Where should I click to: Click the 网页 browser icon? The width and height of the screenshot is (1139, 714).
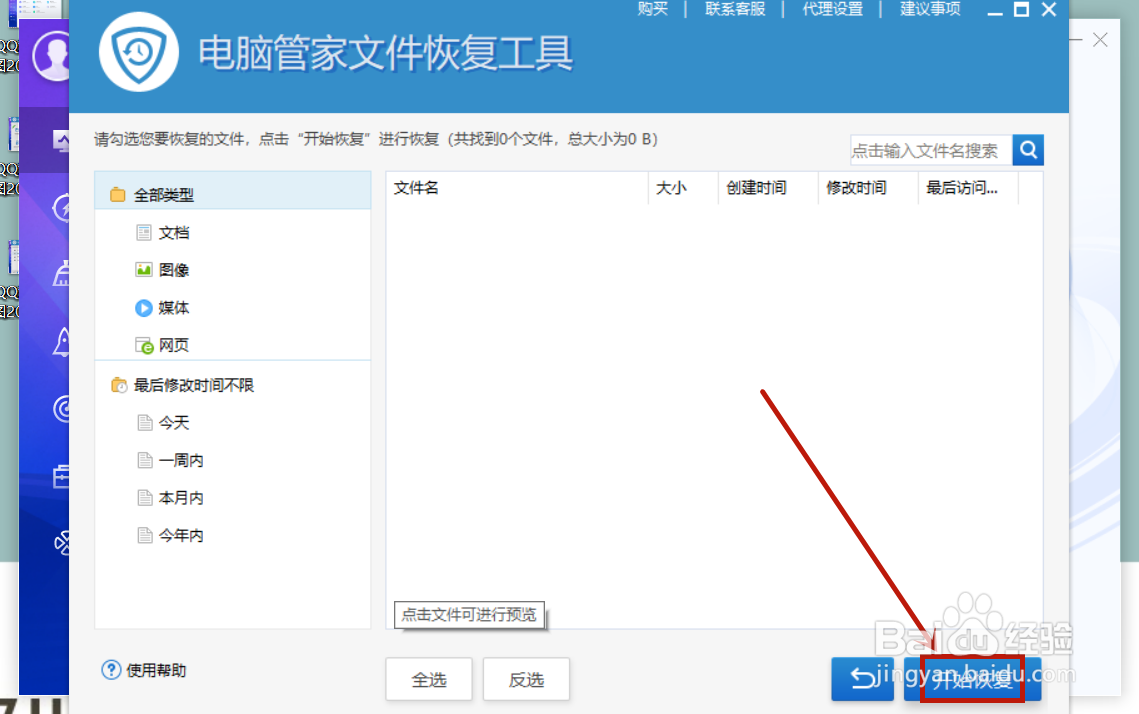click(144, 345)
